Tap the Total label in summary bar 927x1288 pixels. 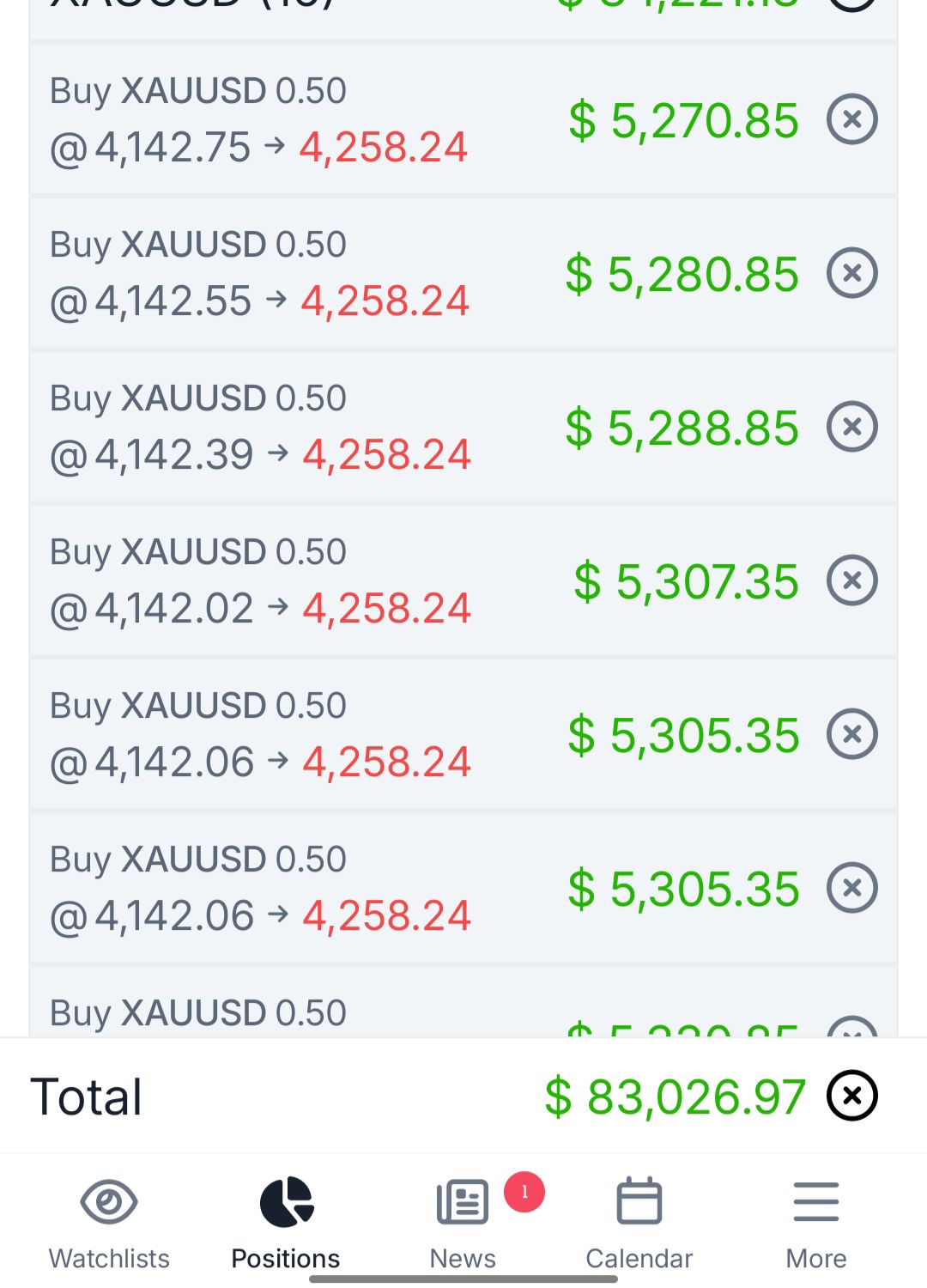[x=87, y=1097]
